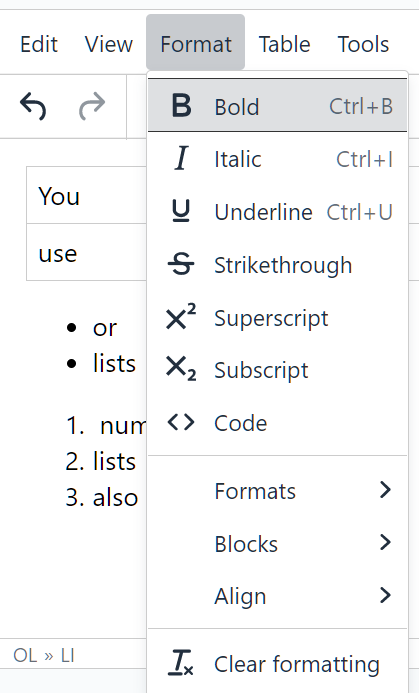Expand the Formats submenu chevron
Screen dimensions: 419x693
(x=385, y=490)
